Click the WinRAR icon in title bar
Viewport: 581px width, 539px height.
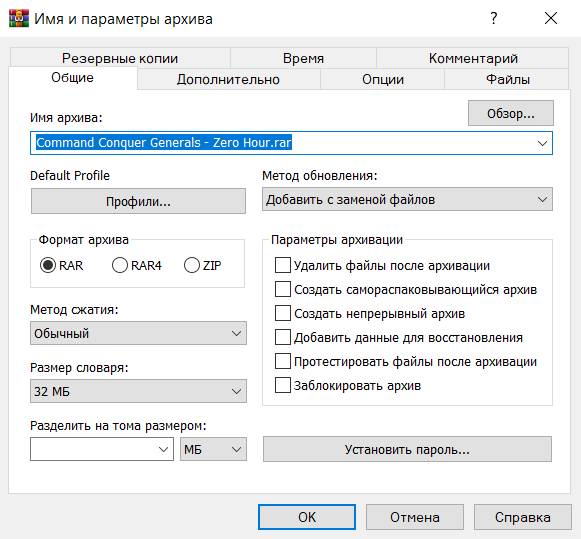pyautogui.click(x=19, y=18)
